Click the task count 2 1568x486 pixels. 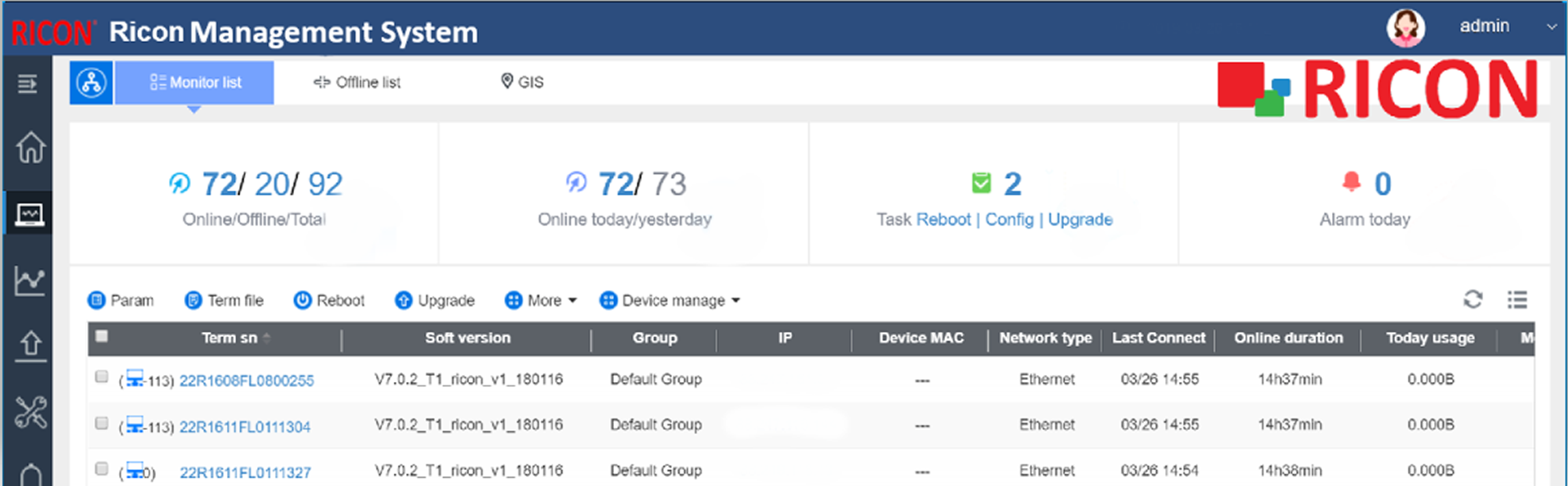tap(1012, 184)
